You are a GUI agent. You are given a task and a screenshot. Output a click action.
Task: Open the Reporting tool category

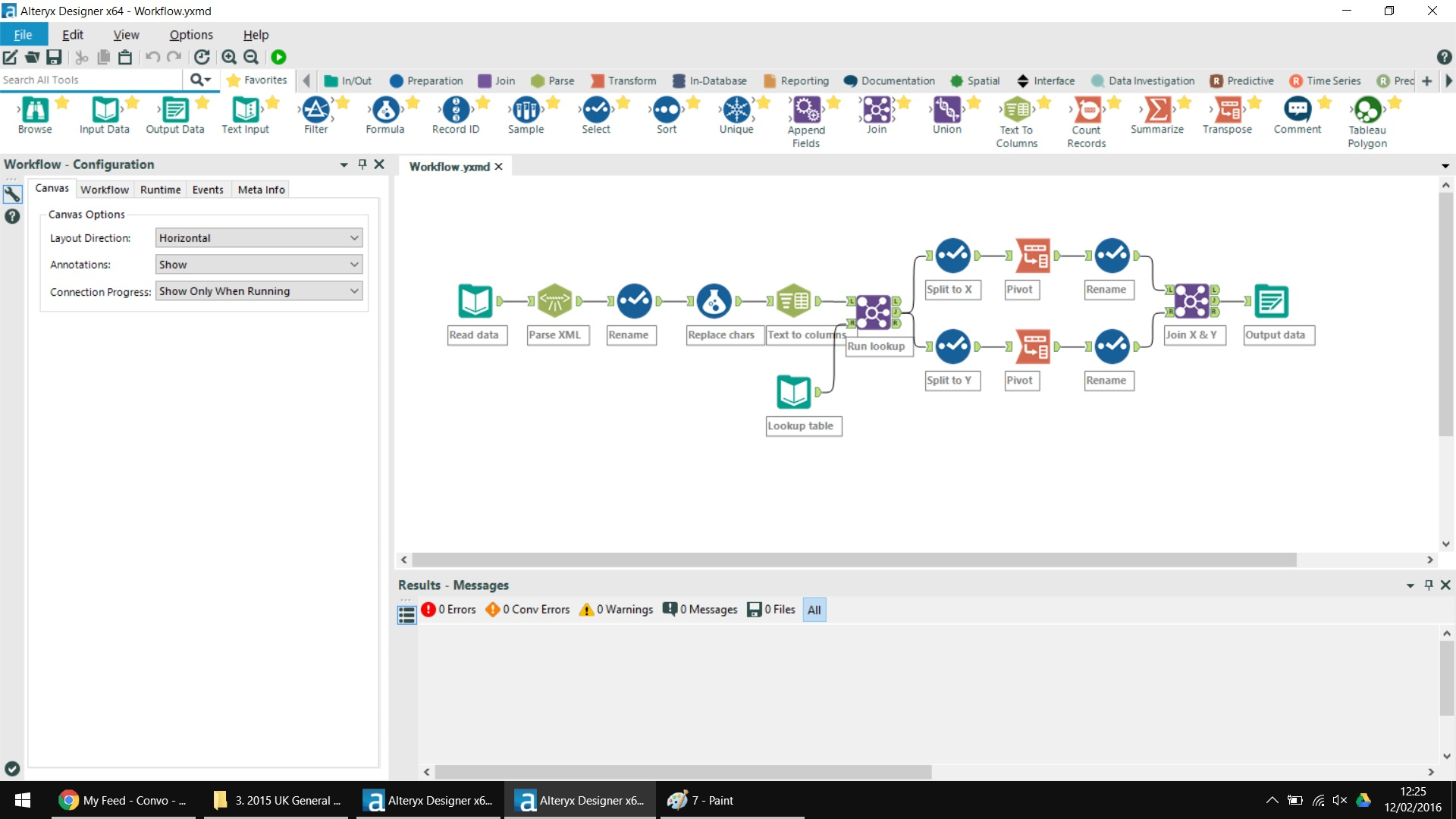click(x=796, y=81)
